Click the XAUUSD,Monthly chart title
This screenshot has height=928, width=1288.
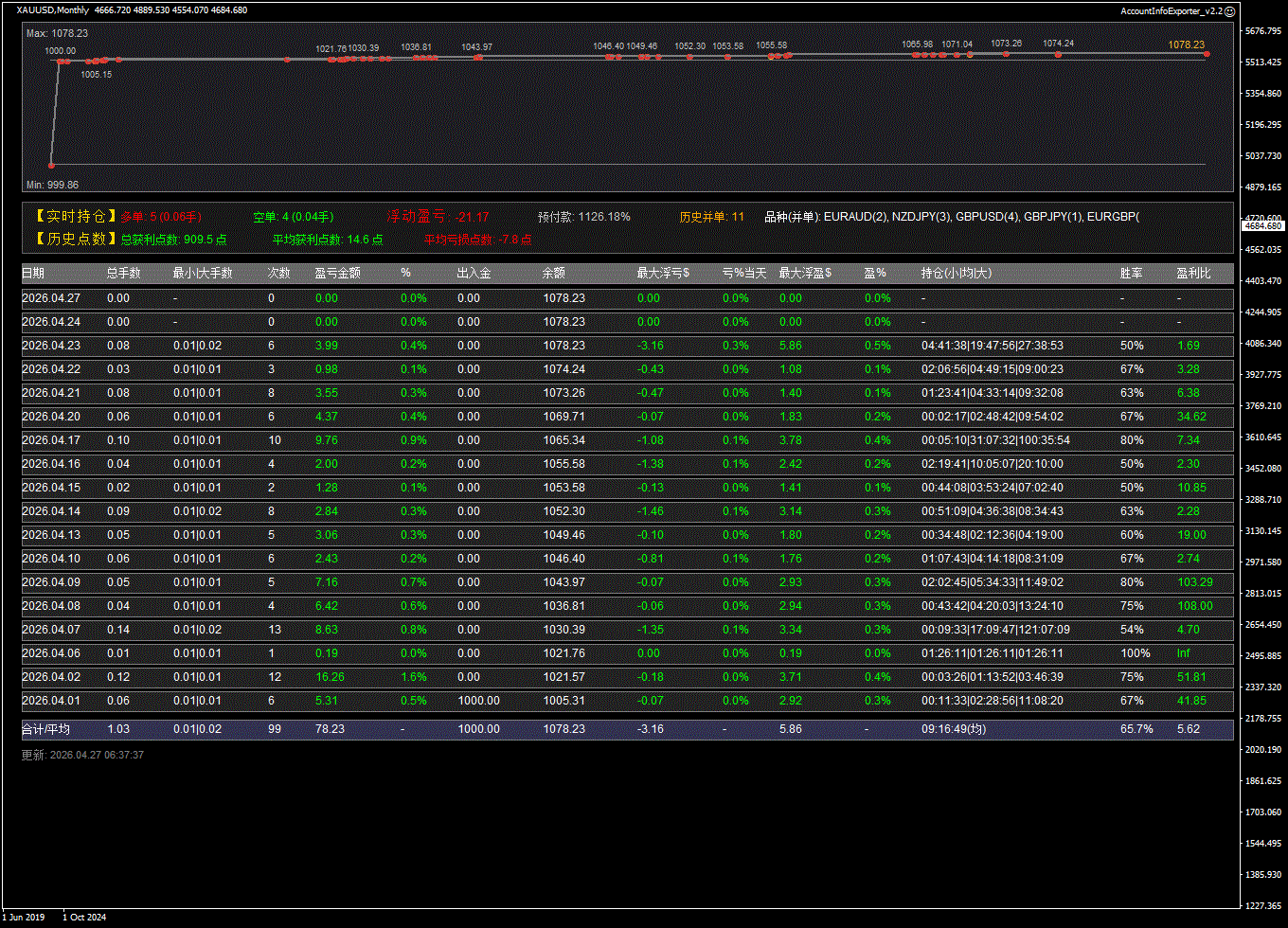click(53, 10)
